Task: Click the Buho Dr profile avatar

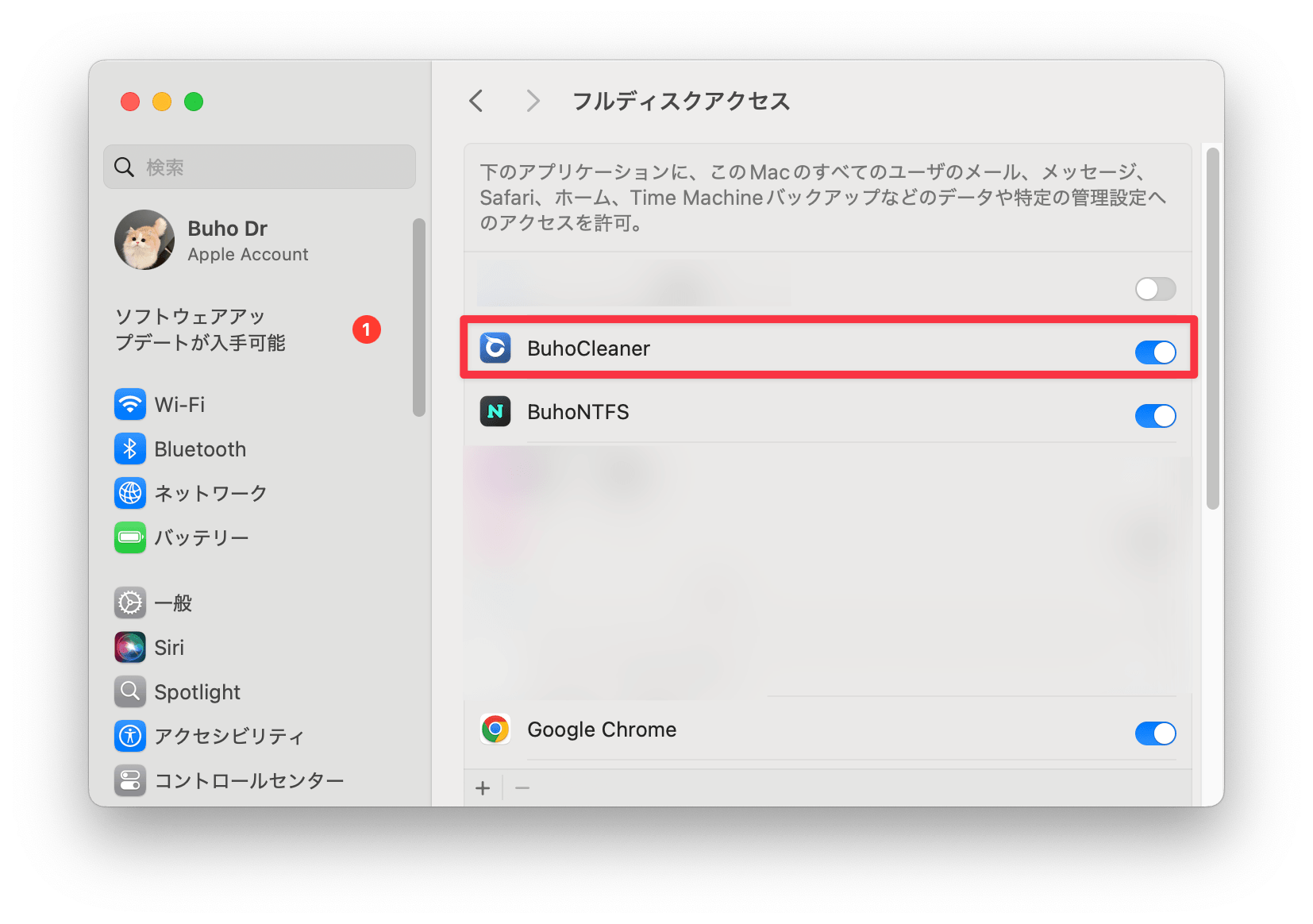Action: (x=144, y=240)
